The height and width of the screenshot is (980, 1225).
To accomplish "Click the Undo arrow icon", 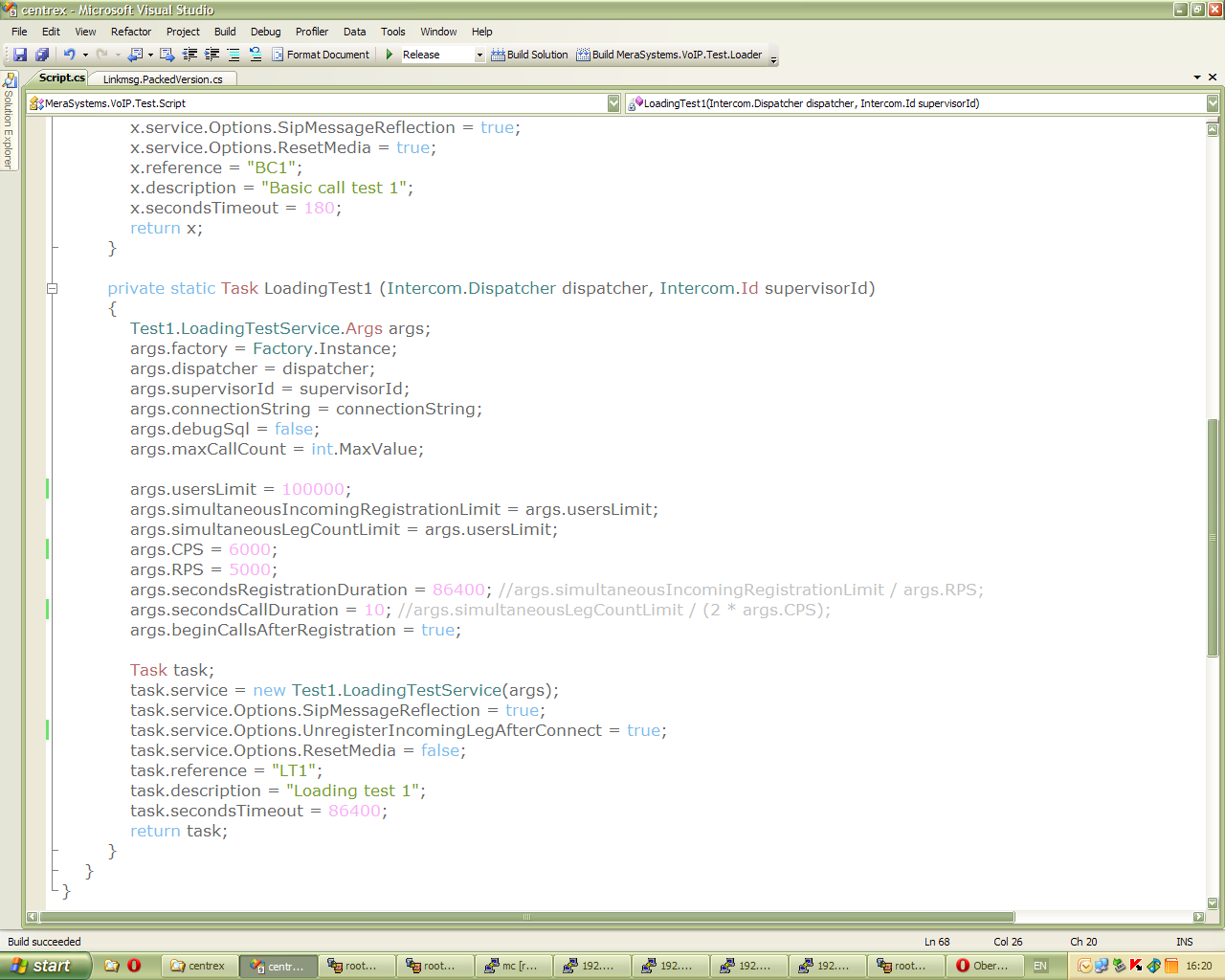I will coord(69,55).
